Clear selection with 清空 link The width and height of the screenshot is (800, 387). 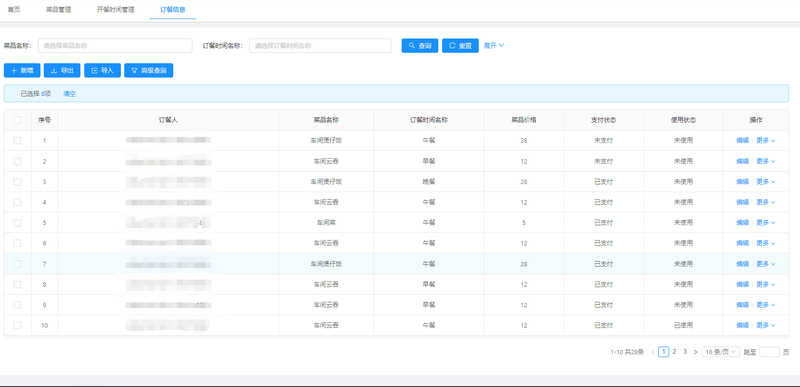click(69, 94)
